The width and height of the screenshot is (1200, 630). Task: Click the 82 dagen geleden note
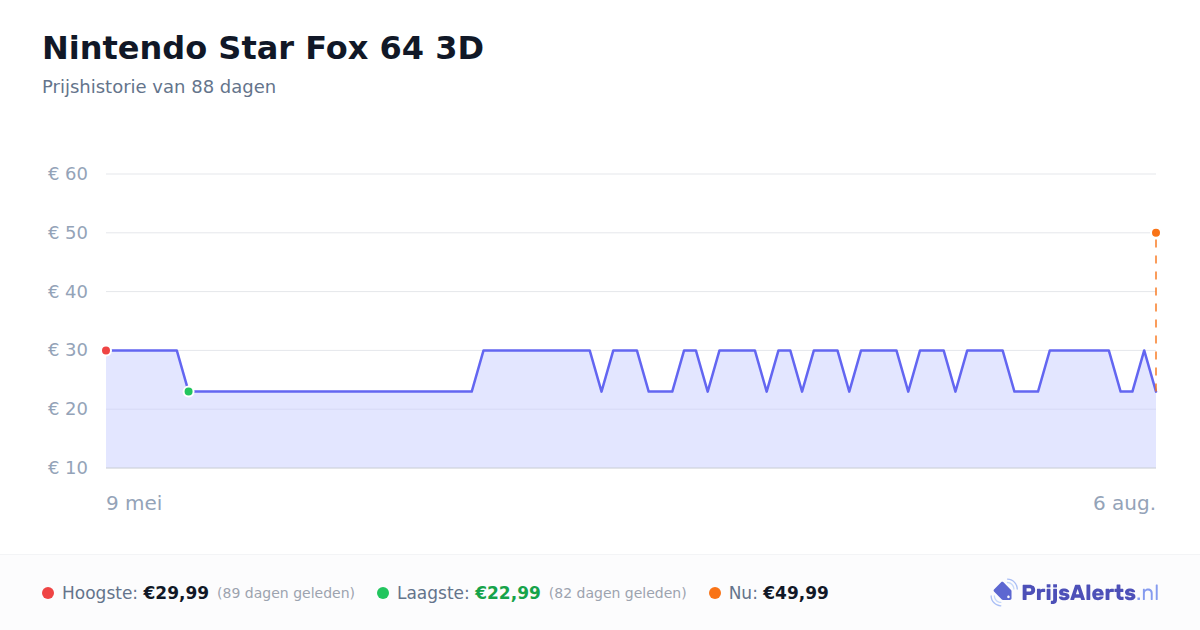click(618, 593)
